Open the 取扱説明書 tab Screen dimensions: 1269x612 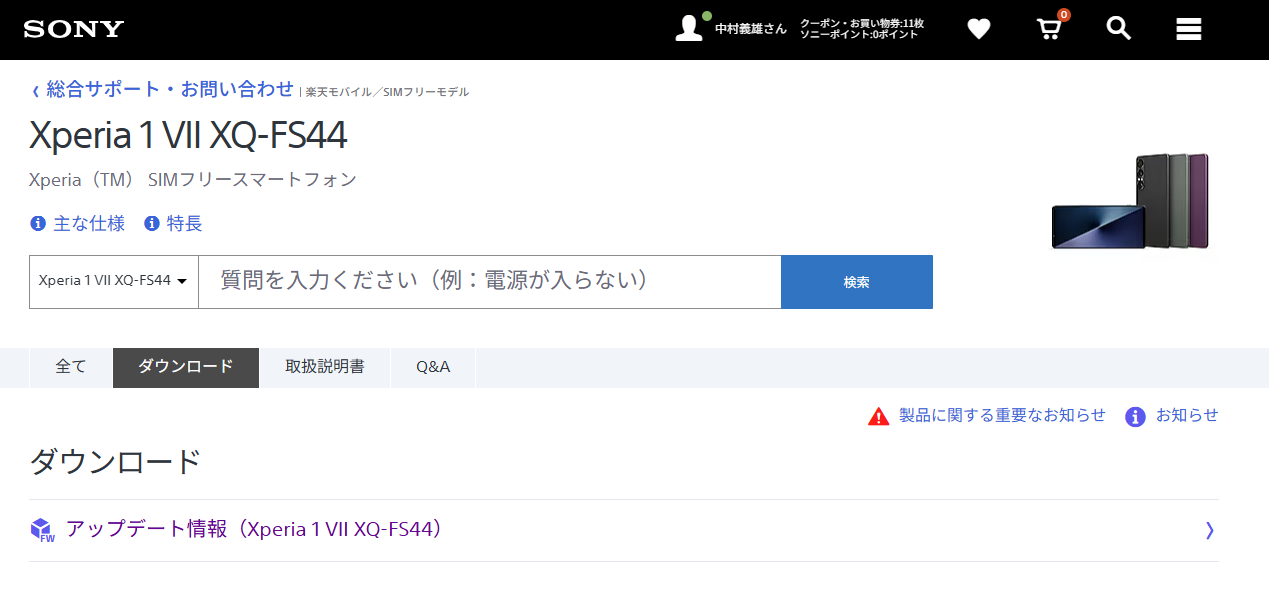[325, 367]
